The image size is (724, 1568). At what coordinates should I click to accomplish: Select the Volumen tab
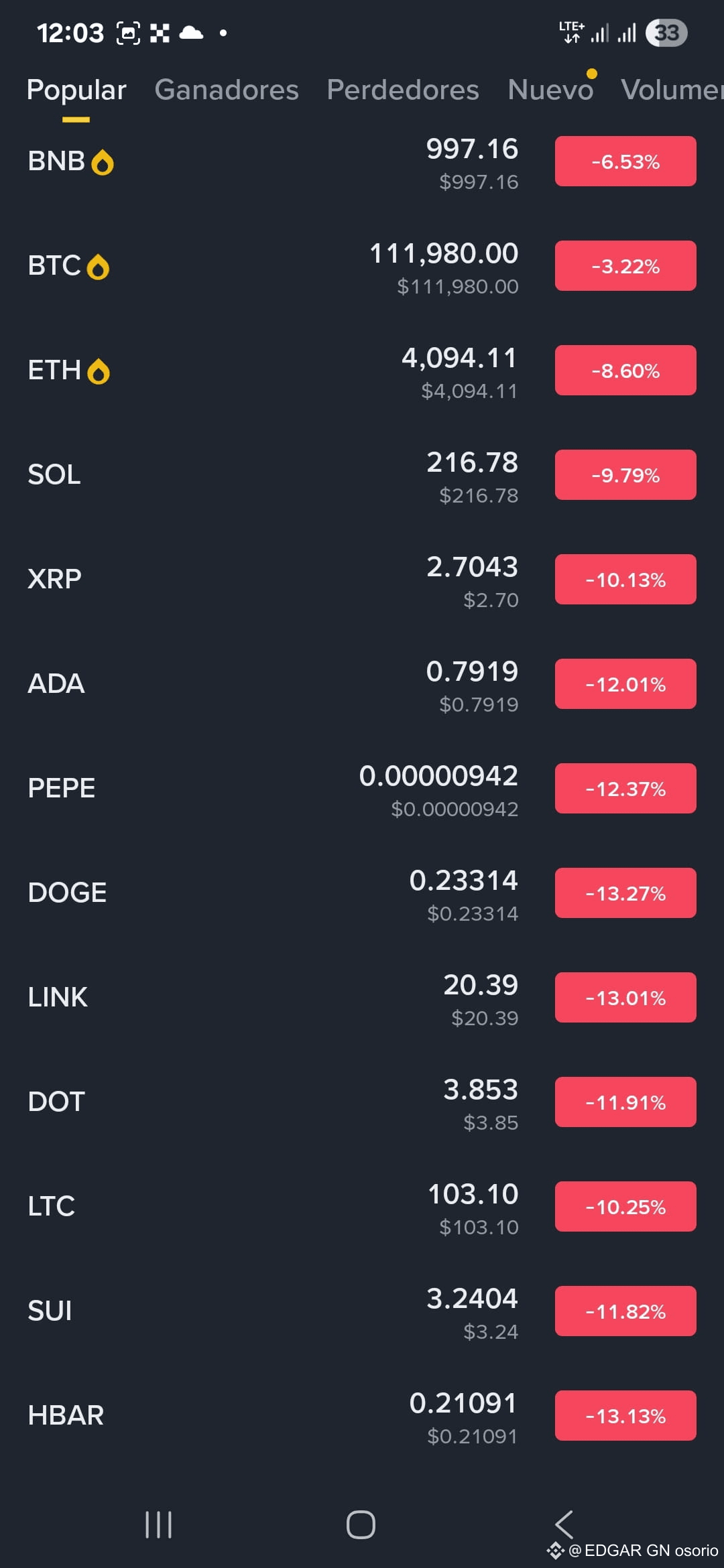tap(672, 90)
